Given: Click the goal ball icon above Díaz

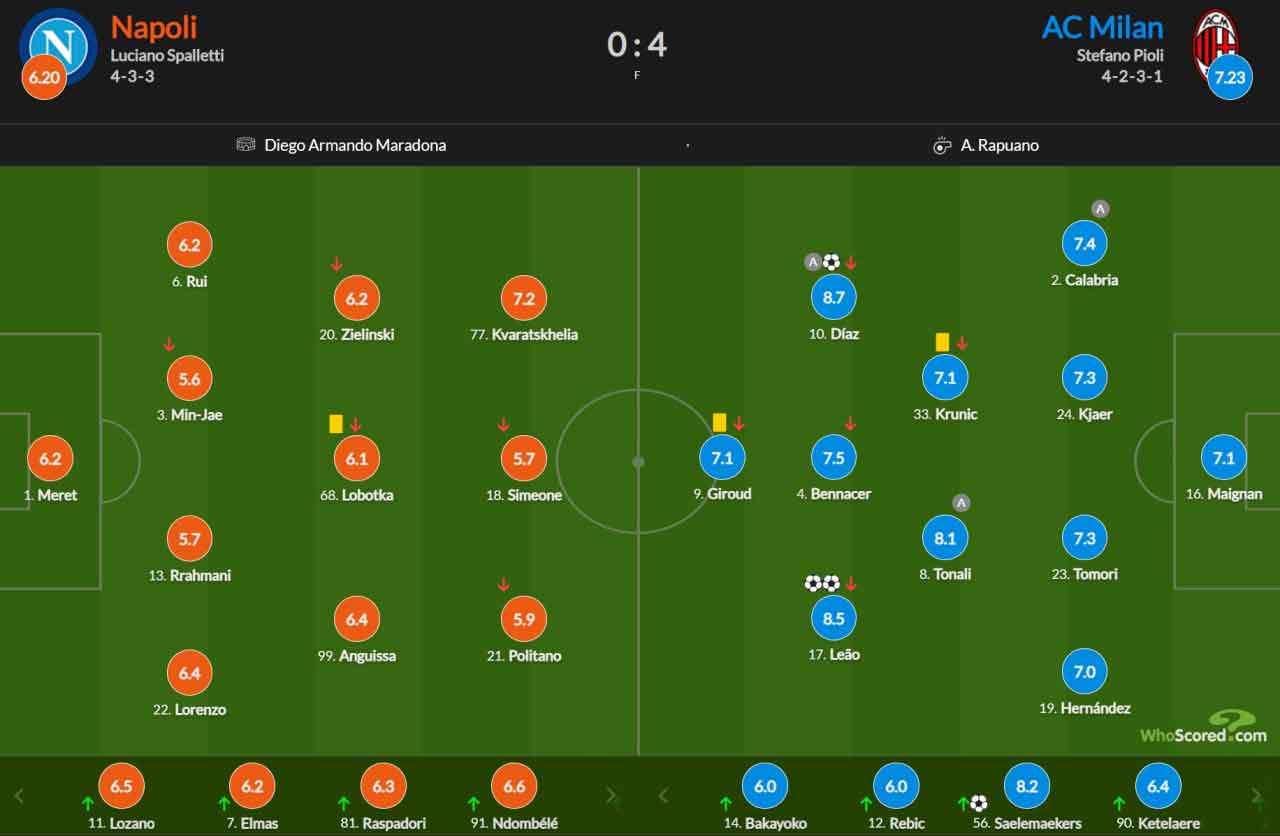Looking at the screenshot, I should tap(831, 263).
